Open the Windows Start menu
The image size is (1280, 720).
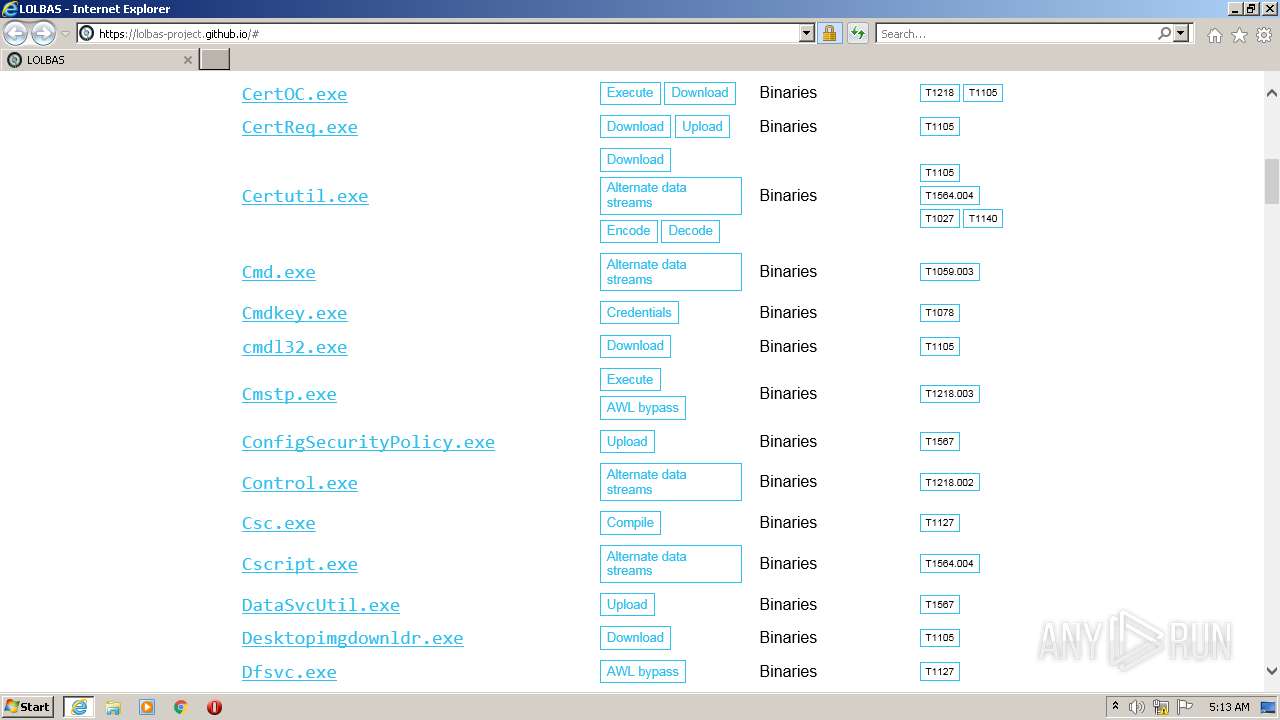click(x=28, y=707)
